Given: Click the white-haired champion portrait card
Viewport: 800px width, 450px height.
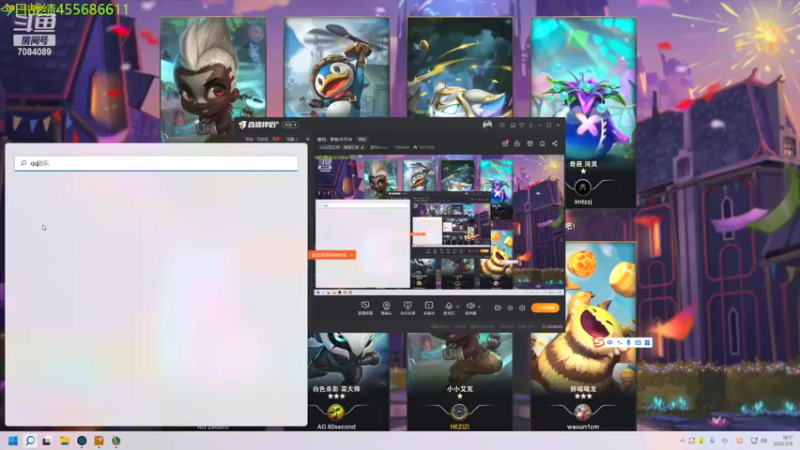Looking at the screenshot, I should click(x=213, y=79).
